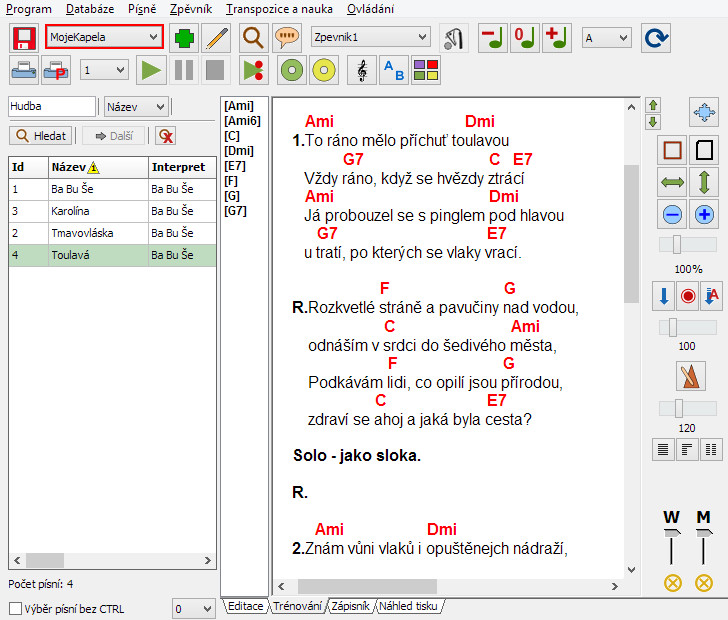Click the green up arrow beside lyrics
Screen dimensions: 728x620
653,105
